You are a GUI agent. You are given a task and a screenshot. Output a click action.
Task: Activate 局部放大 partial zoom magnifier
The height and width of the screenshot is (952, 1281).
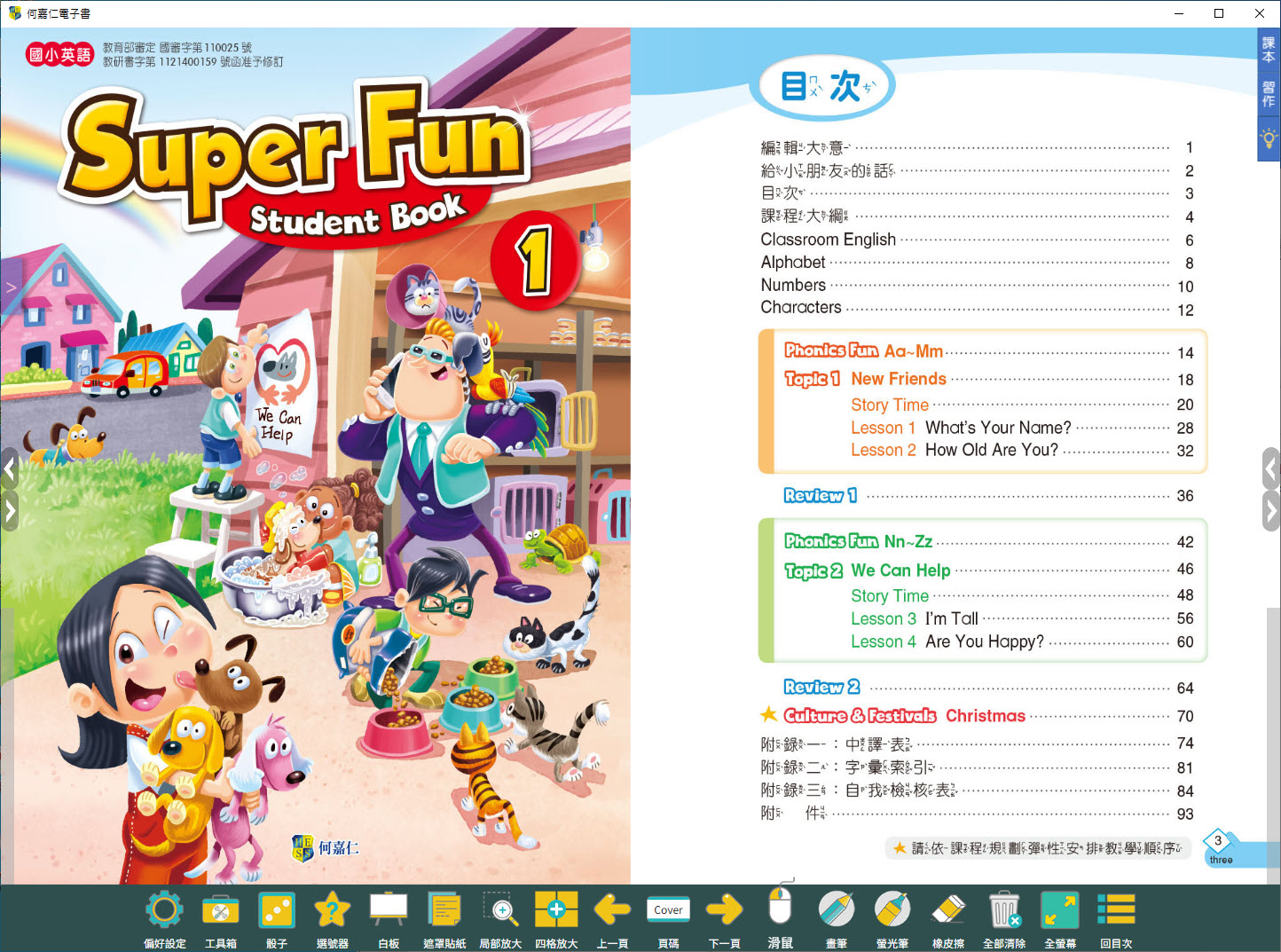coord(500,911)
